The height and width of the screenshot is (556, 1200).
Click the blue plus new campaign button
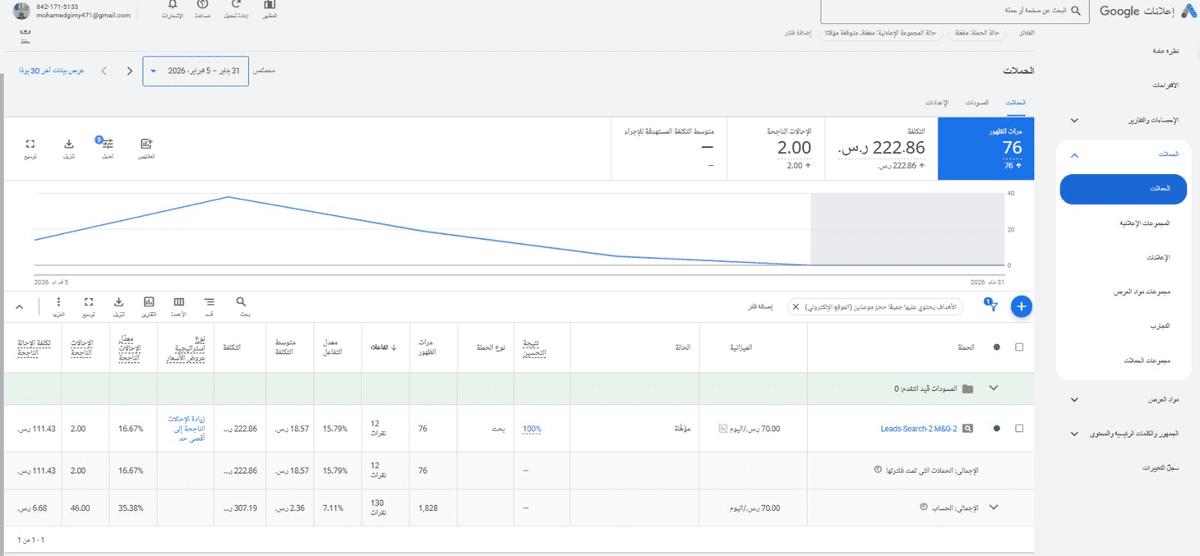pyautogui.click(x=1021, y=306)
